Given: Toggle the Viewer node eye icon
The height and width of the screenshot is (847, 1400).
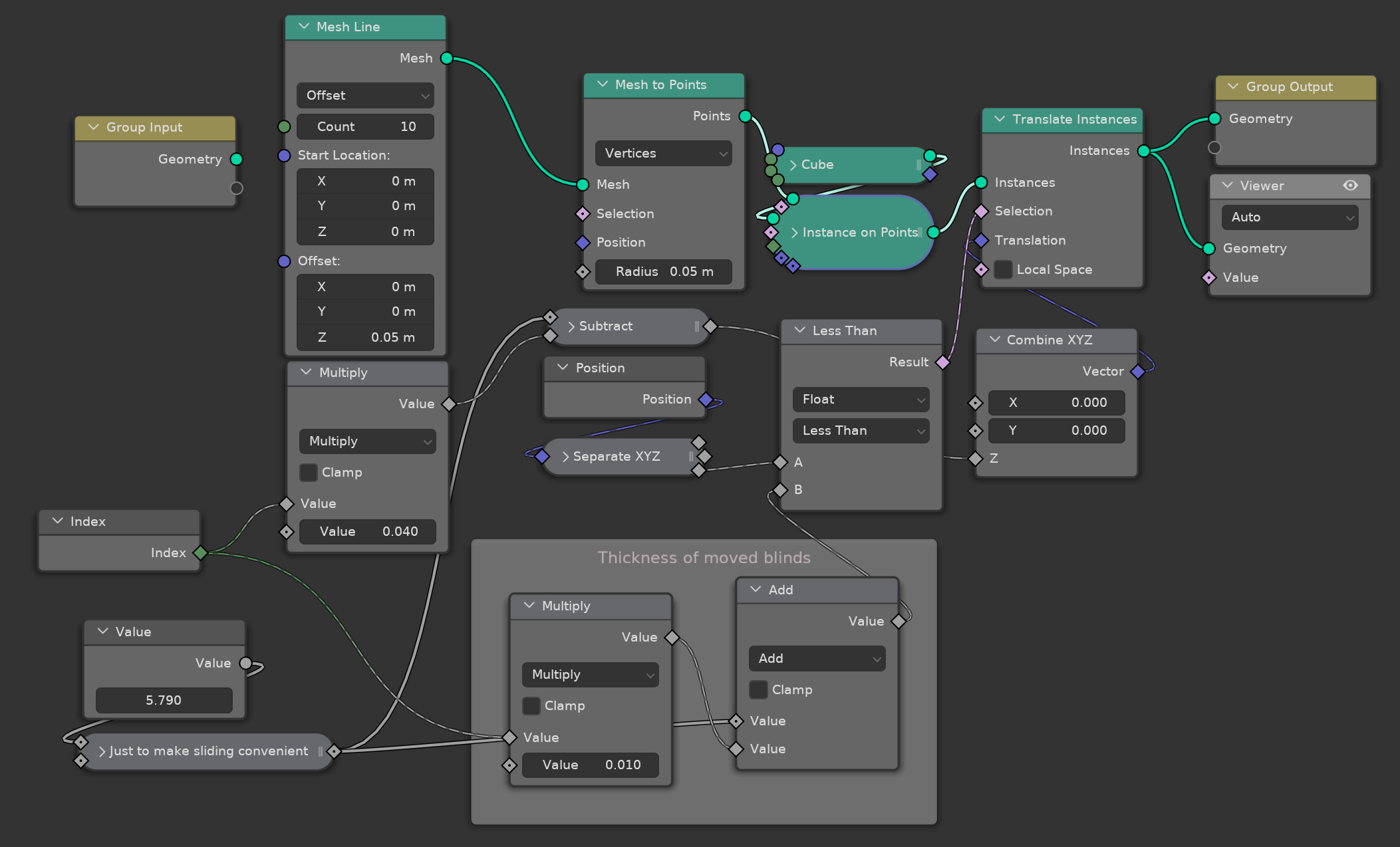Looking at the screenshot, I should coord(1350,185).
